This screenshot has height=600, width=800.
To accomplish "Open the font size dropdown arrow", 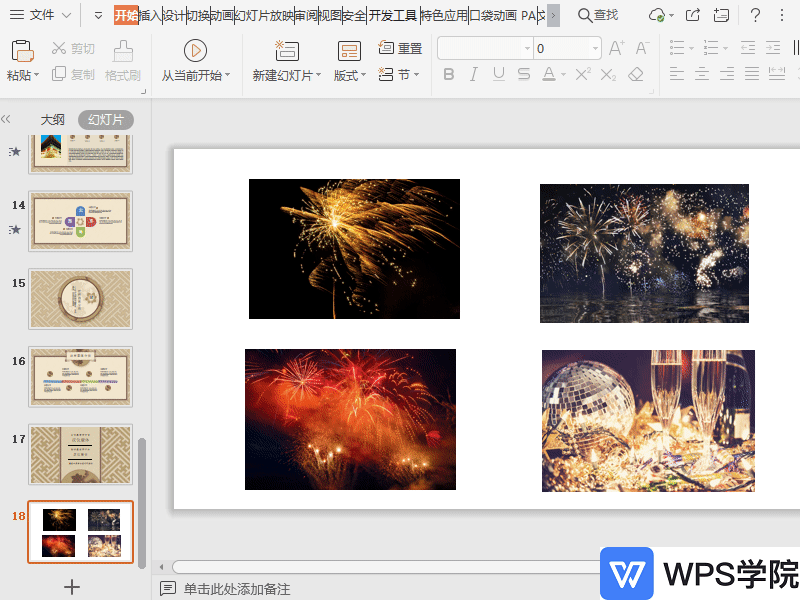I will tap(595, 48).
